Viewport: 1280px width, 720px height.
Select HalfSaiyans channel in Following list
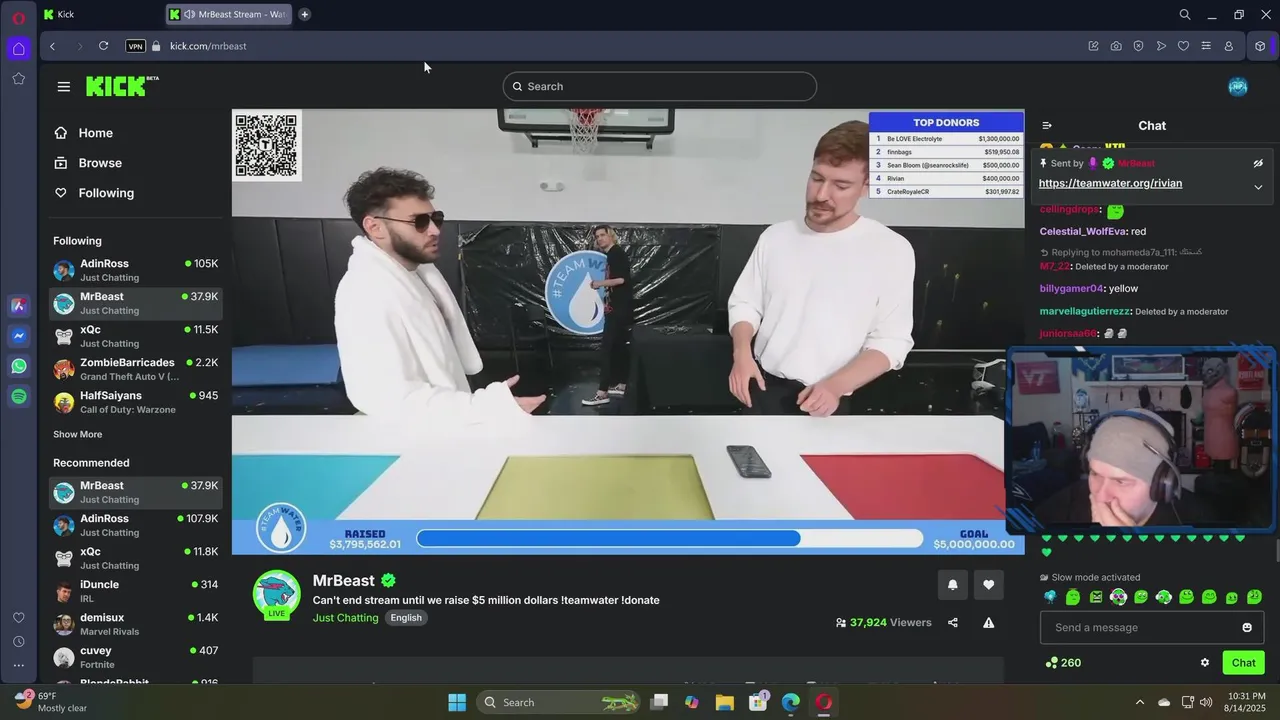135,402
